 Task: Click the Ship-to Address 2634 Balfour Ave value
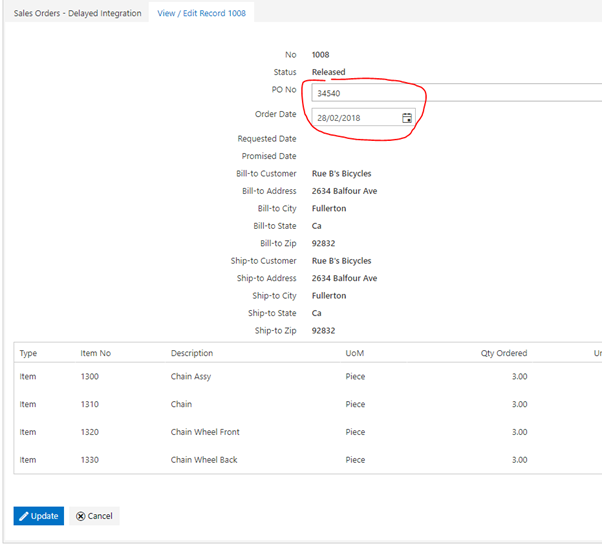(x=344, y=278)
